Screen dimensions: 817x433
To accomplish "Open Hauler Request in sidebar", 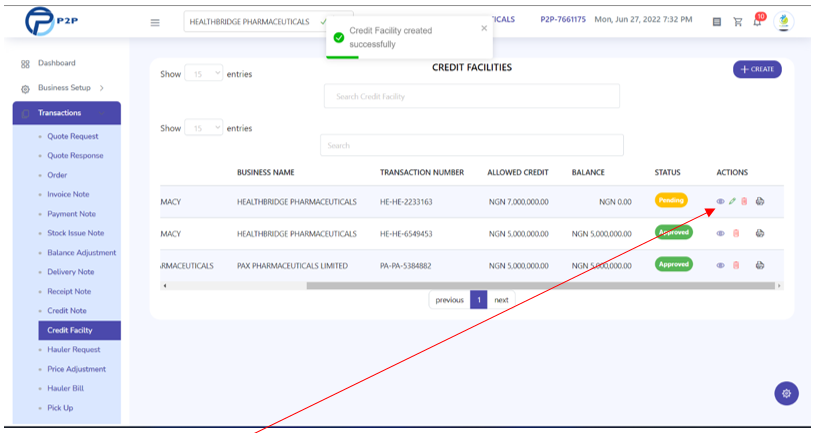I will [73, 350].
